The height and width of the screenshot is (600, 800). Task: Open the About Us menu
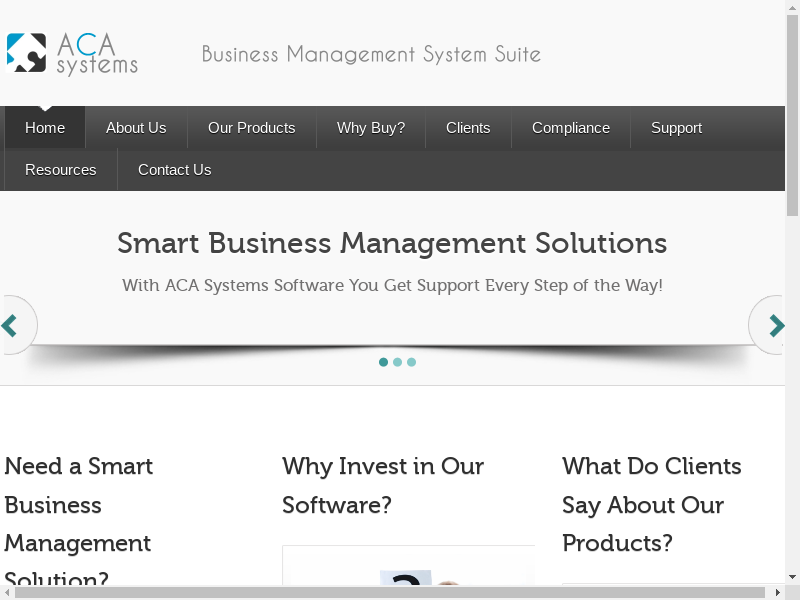click(136, 128)
